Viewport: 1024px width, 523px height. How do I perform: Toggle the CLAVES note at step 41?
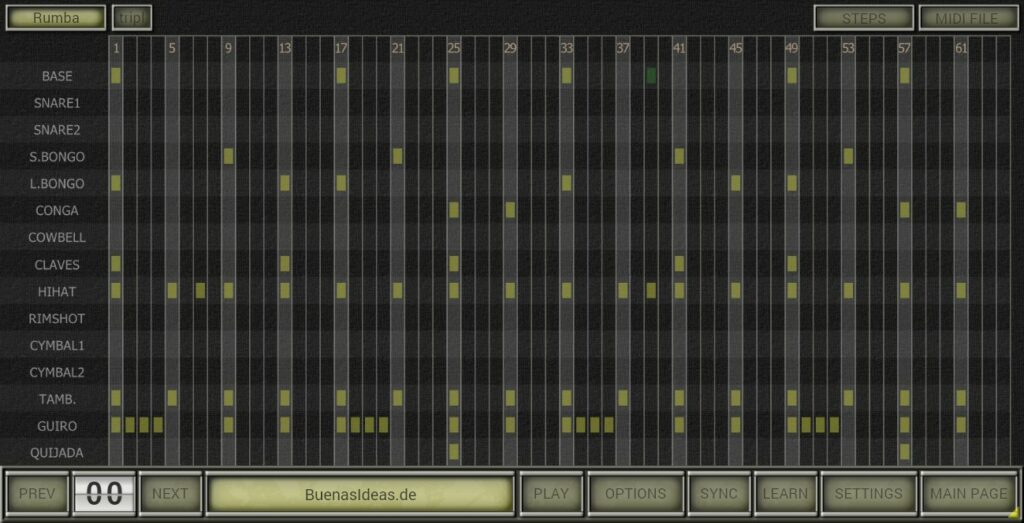pyautogui.click(x=679, y=264)
